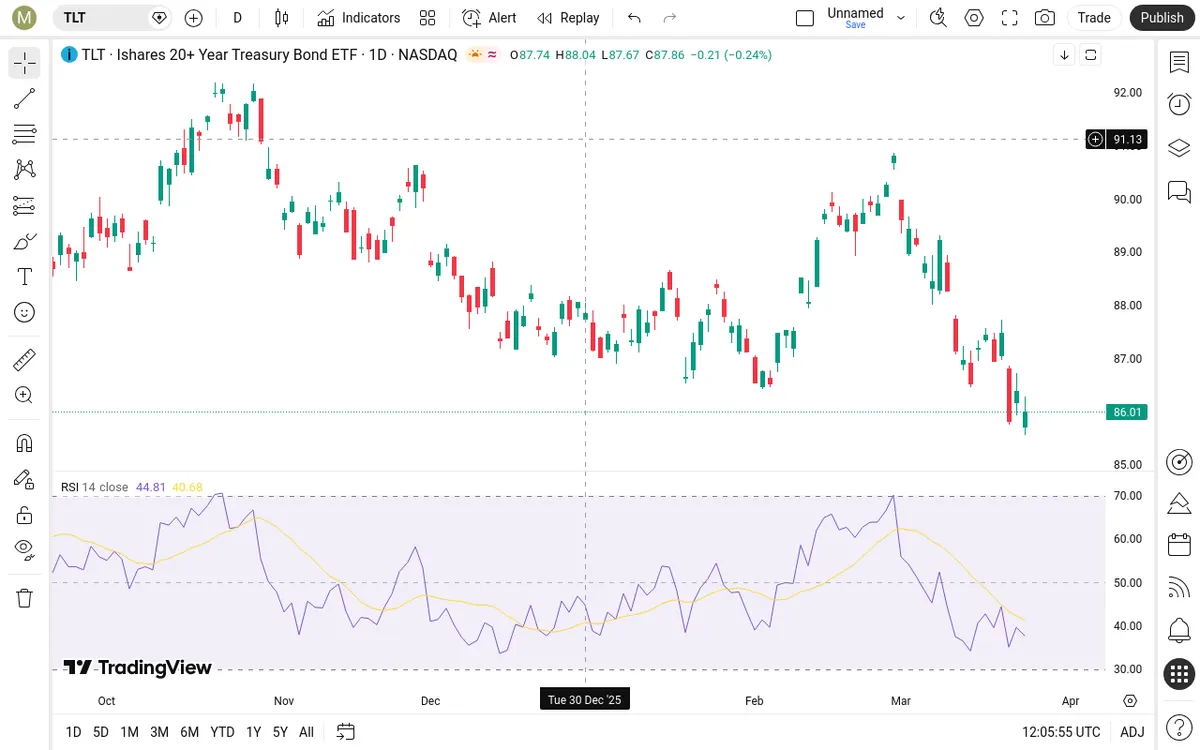The width and height of the screenshot is (1200, 750).
Task: Add a symbol to compare
Action: pyautogui.click(x=194, y=17)
